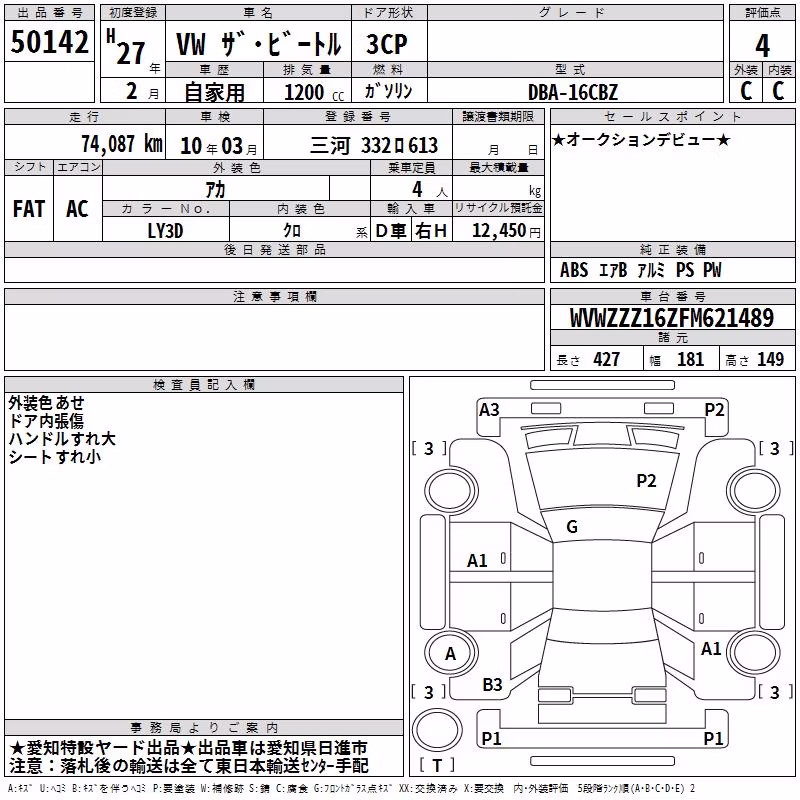Click the G windshield chip mark
The height and width of the screenshot is (800, 800).
point(572,527)
